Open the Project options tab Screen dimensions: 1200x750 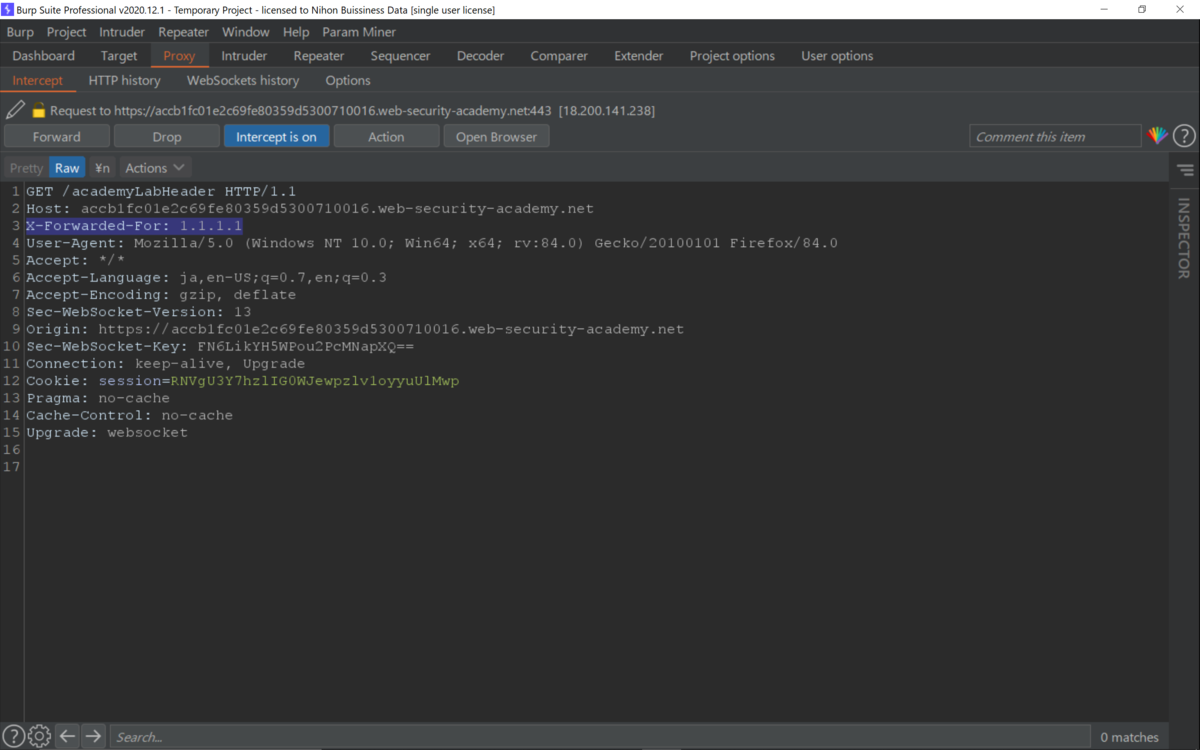732,56
